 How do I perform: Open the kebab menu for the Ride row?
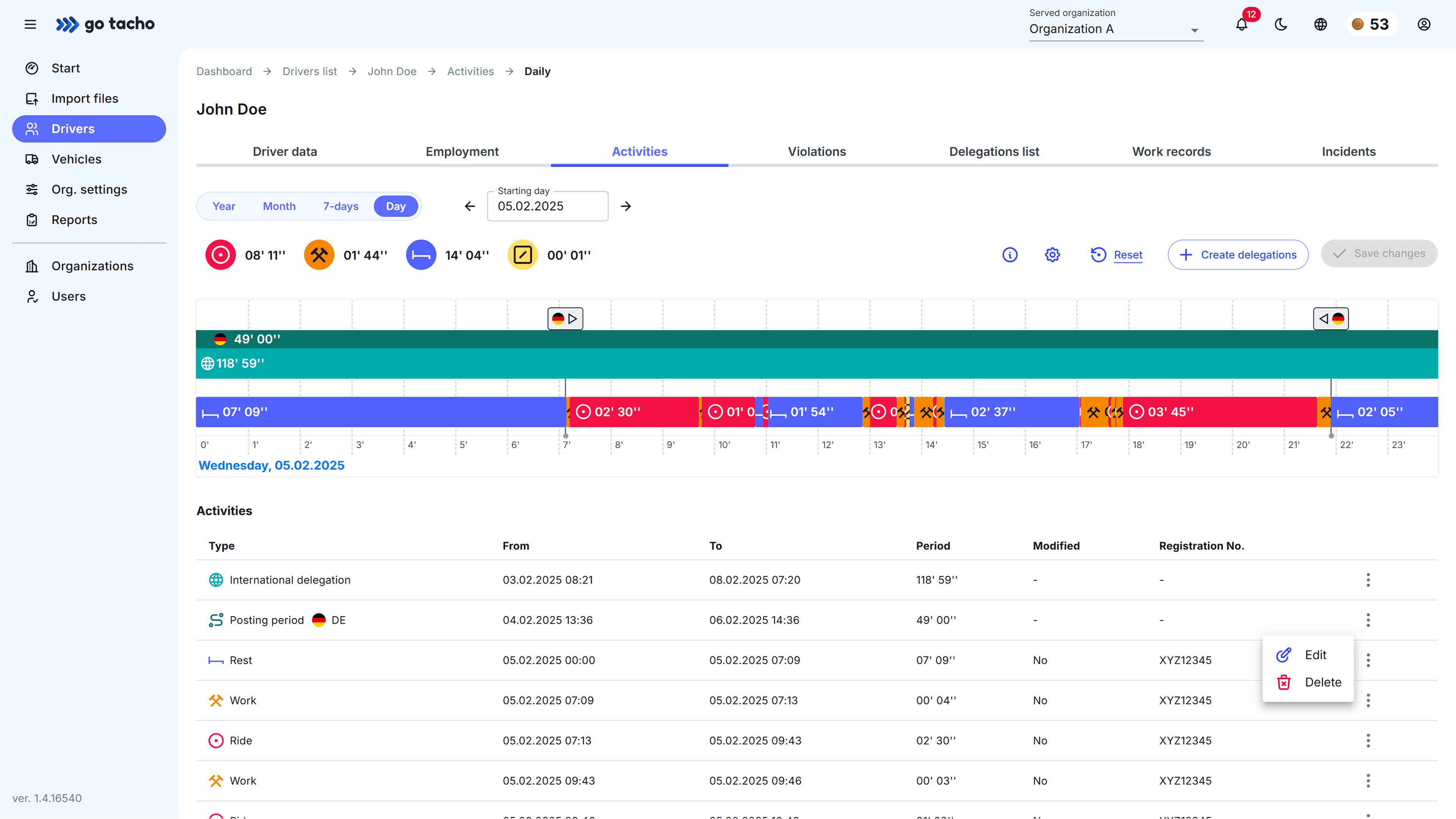(1368, 741)
